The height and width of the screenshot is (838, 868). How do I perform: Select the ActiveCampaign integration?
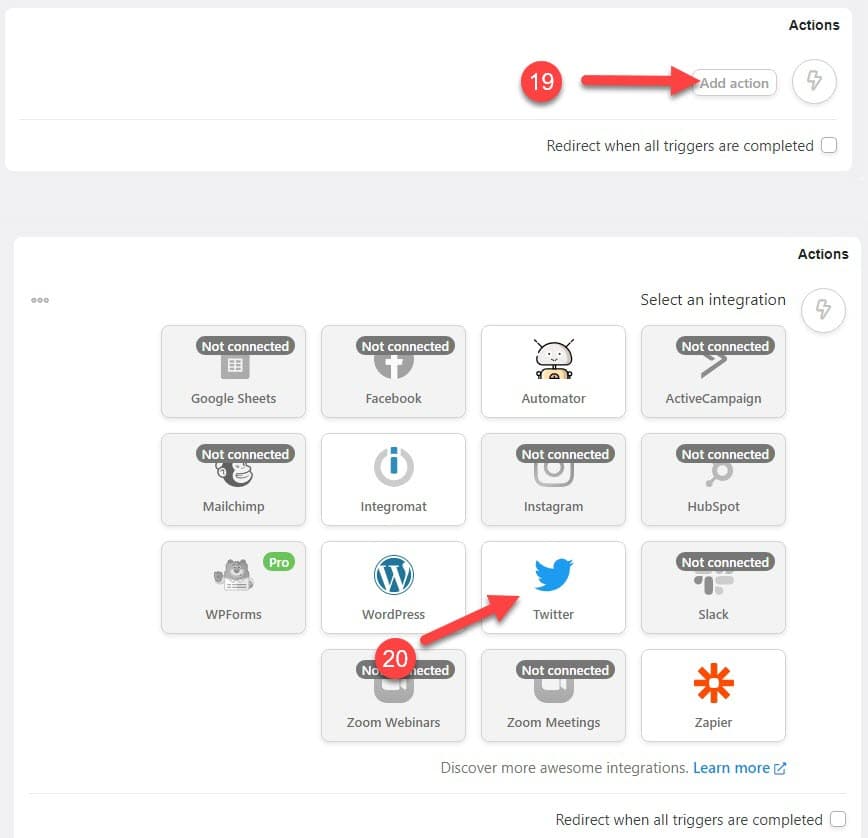coord(713,371)
